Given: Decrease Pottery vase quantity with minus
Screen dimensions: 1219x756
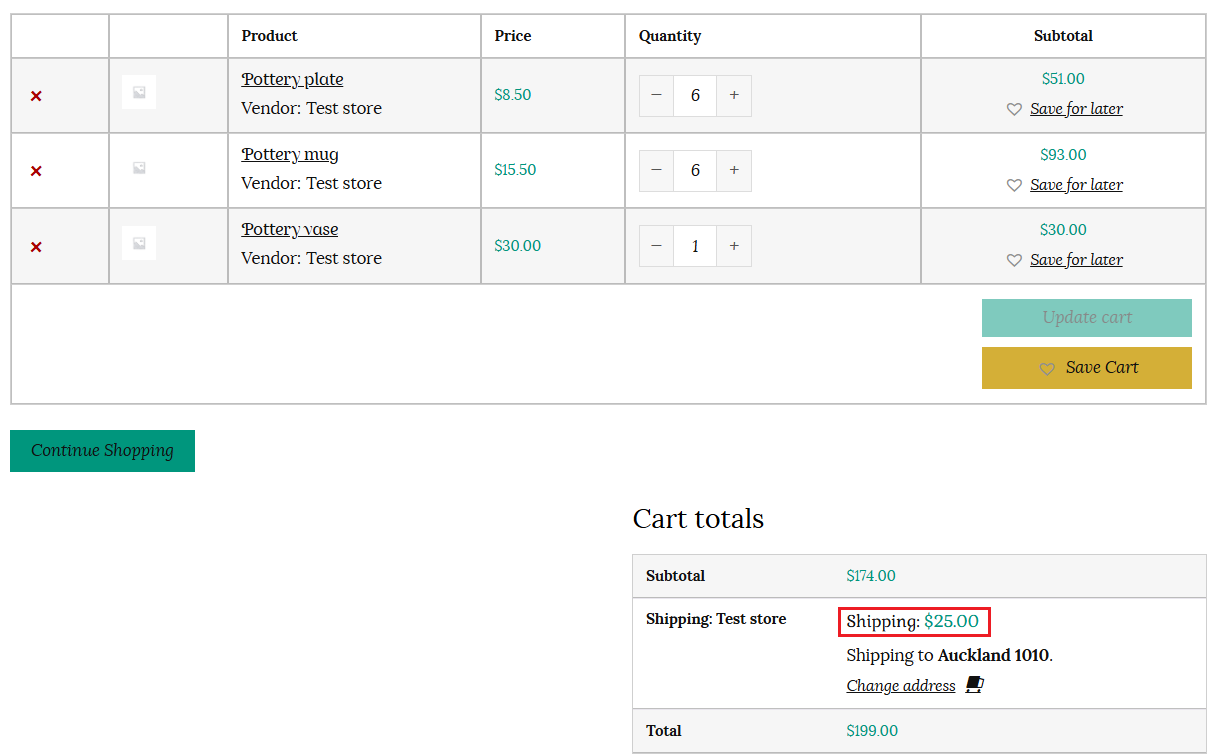Looking at the screenshot, I should pyautogui.click(x=656, y=246).
